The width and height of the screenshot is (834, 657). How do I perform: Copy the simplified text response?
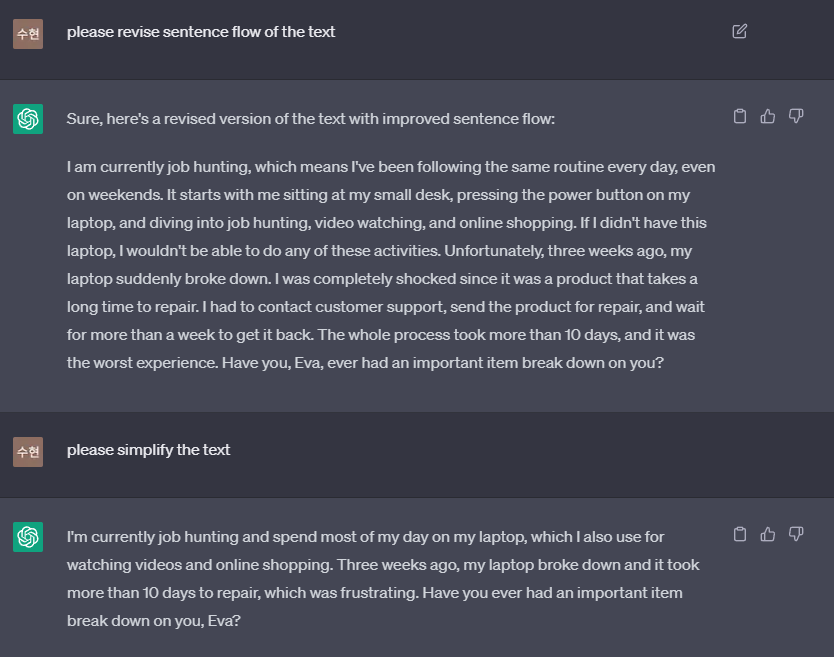pyautogui.click(x=740, y=534)
